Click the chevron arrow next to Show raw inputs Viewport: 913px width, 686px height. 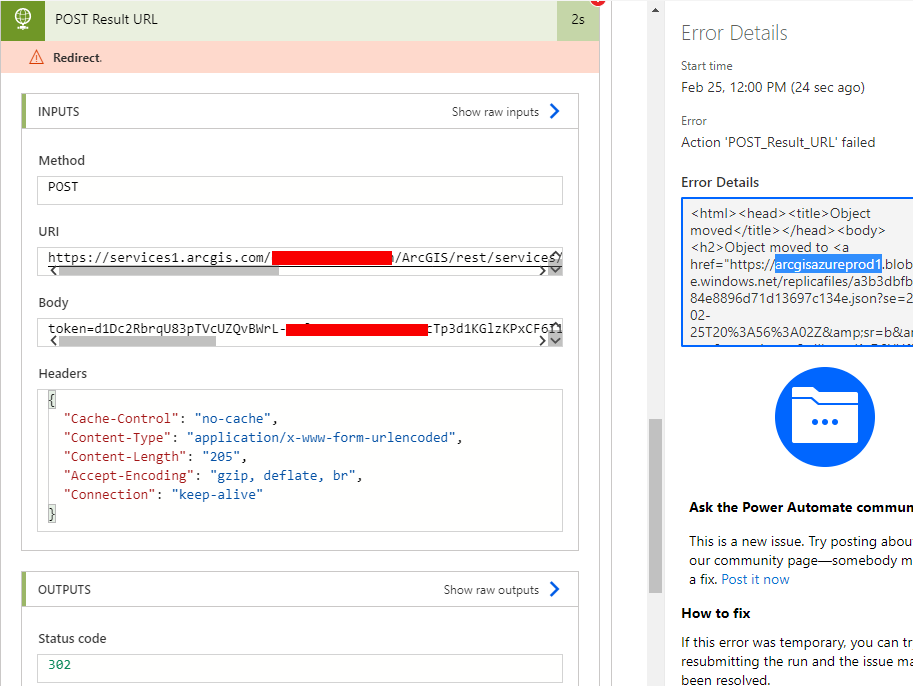554,111
